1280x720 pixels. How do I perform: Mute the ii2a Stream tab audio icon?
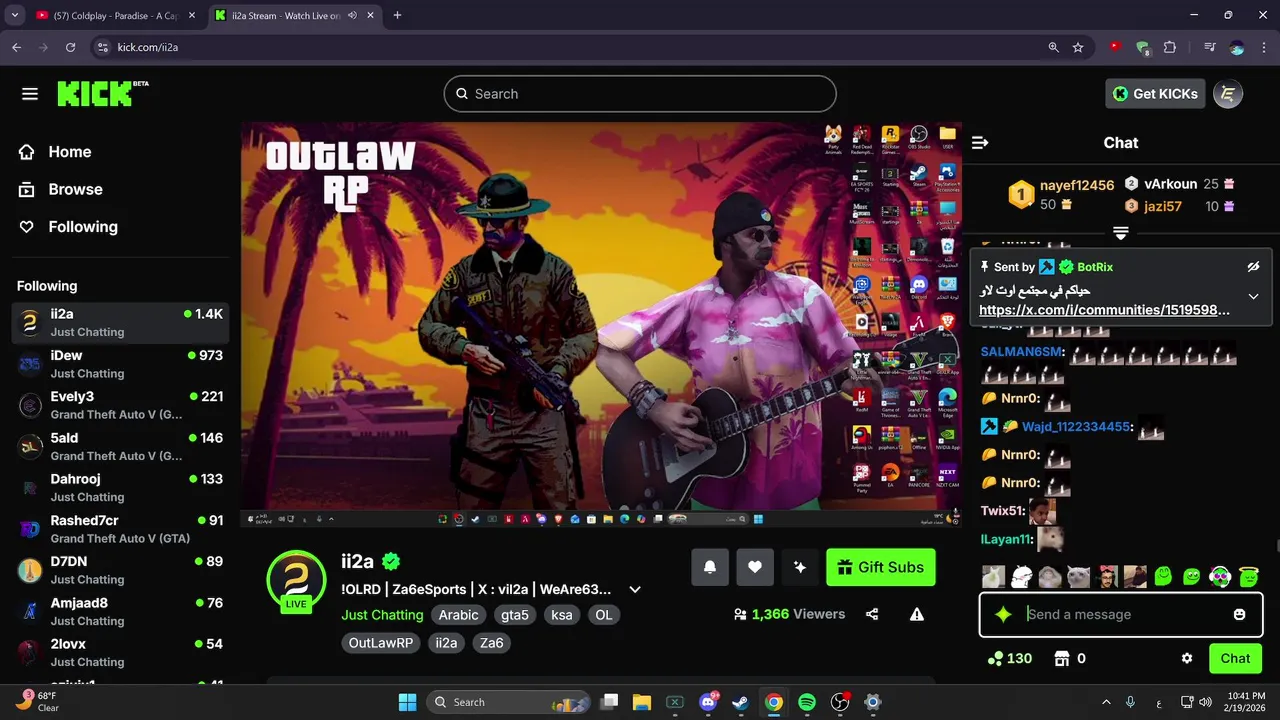click(x=352, y=15)
